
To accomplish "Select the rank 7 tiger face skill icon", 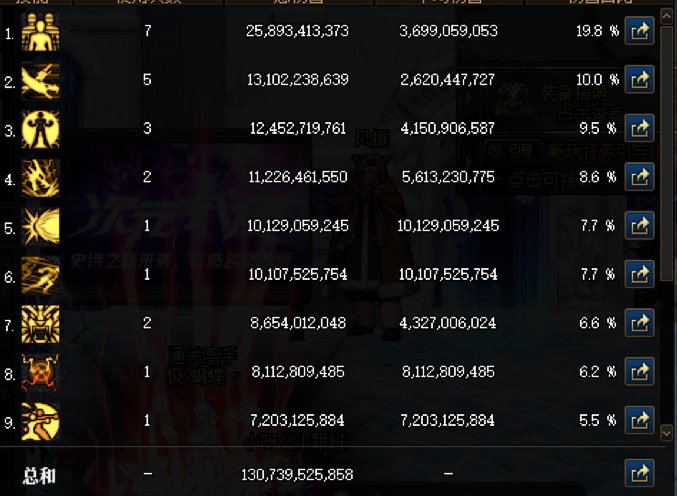I will 41,324.
